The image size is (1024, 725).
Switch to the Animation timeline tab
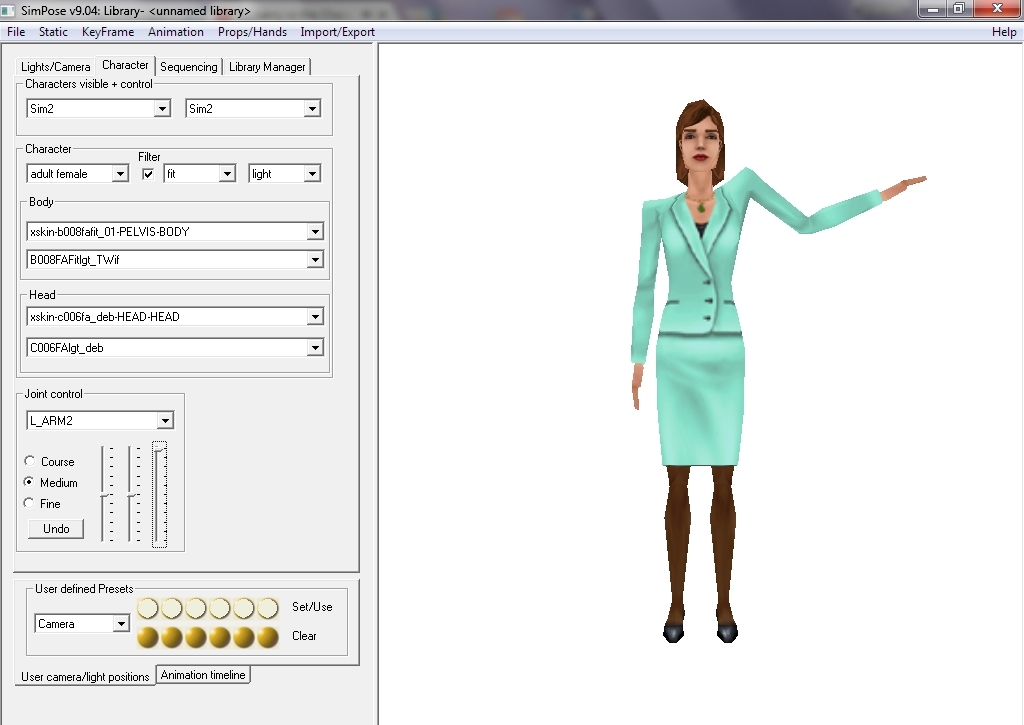(x=203, y=675)
